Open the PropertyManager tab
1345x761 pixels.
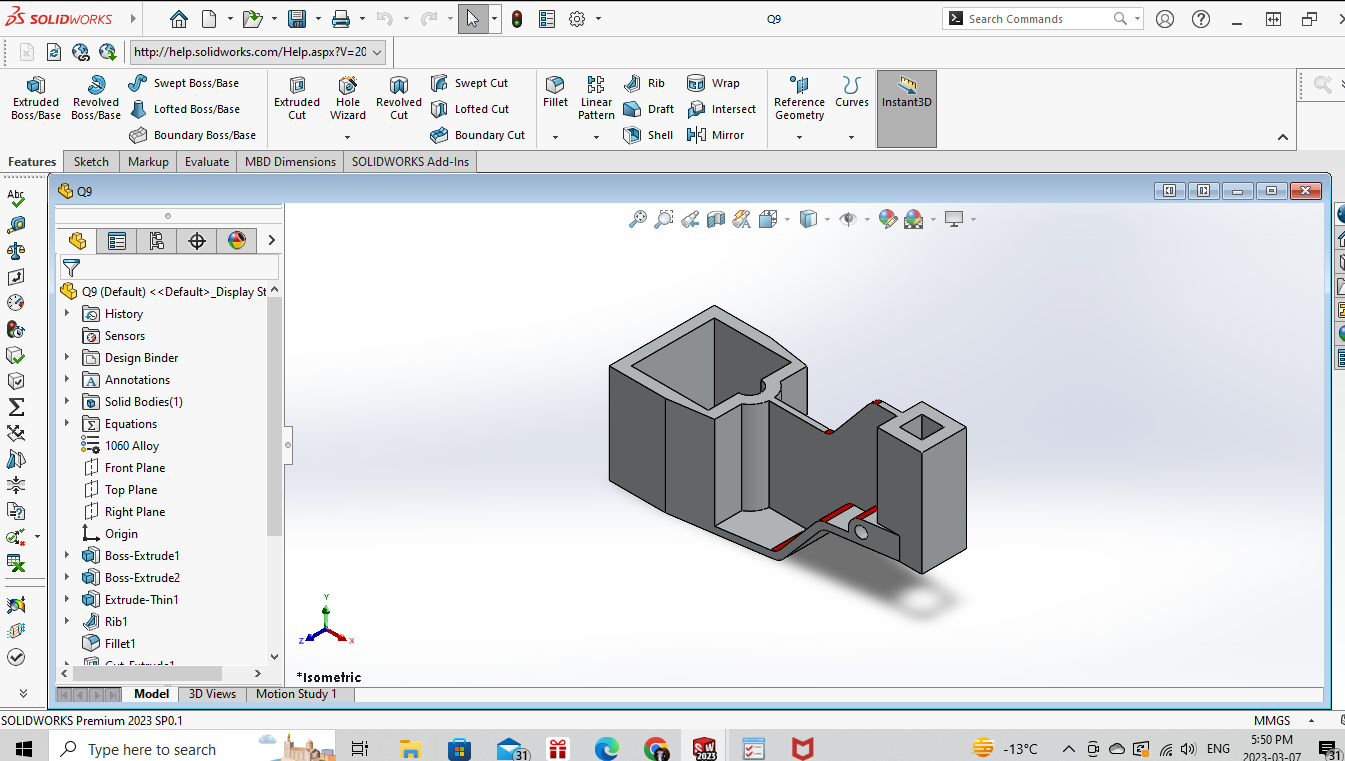117,240
